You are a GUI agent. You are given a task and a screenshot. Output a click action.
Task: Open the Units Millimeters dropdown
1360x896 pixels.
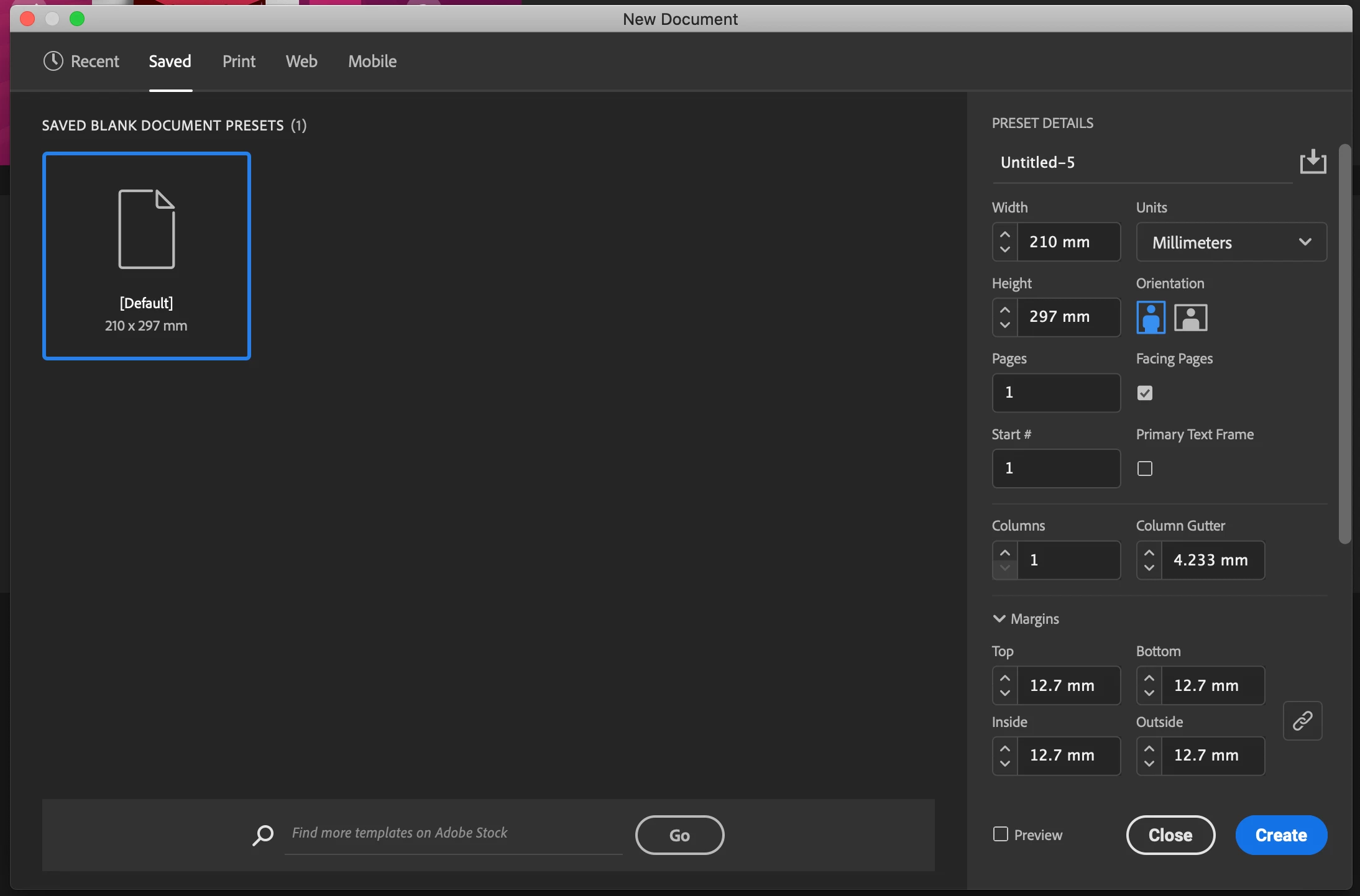coord(1231,242)
